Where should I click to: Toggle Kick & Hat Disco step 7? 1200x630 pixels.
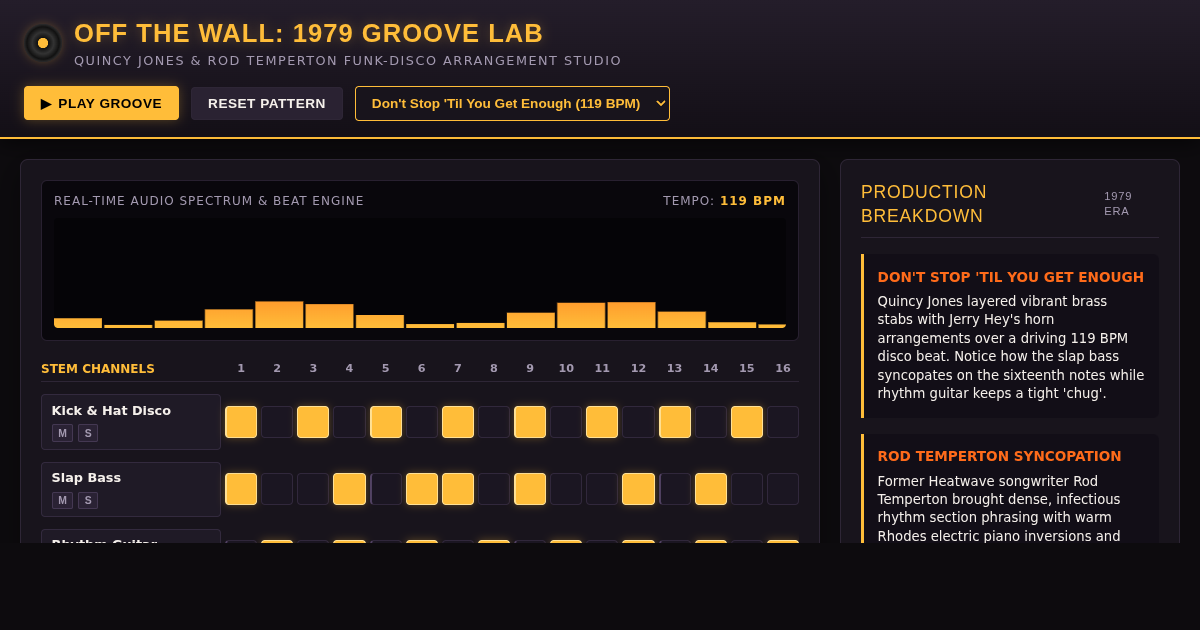point(458,422)
